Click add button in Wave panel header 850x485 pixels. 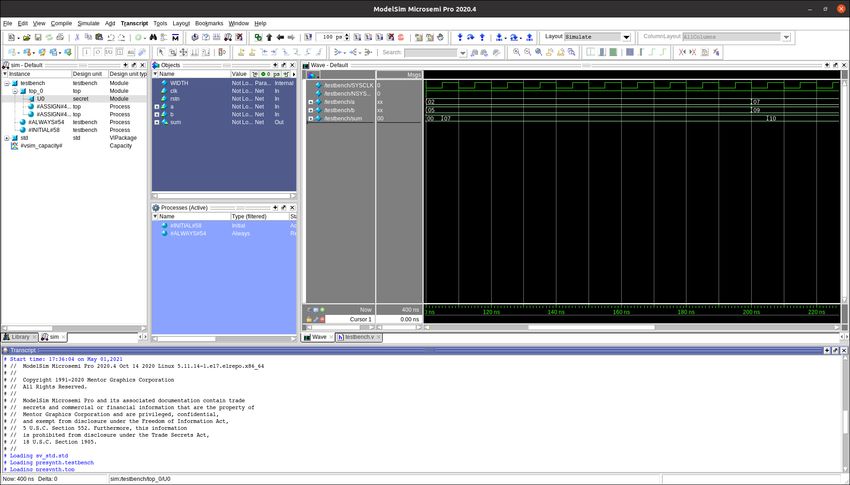pyautogui.click(x=827, y=65)
